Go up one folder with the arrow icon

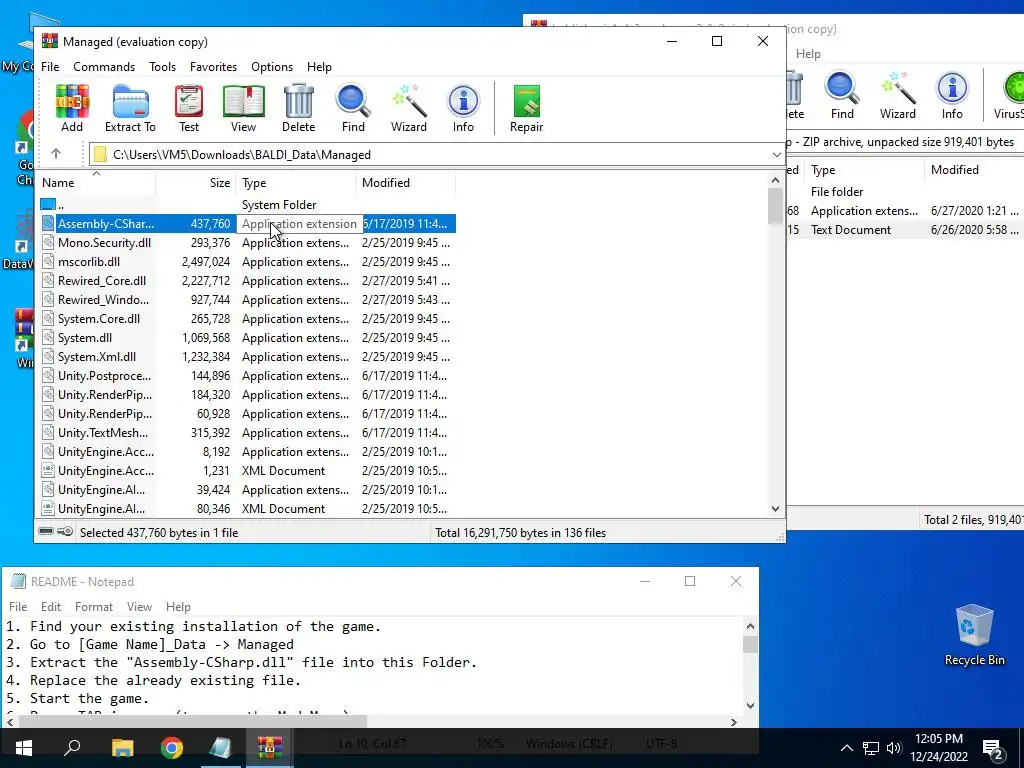[56, 154]
